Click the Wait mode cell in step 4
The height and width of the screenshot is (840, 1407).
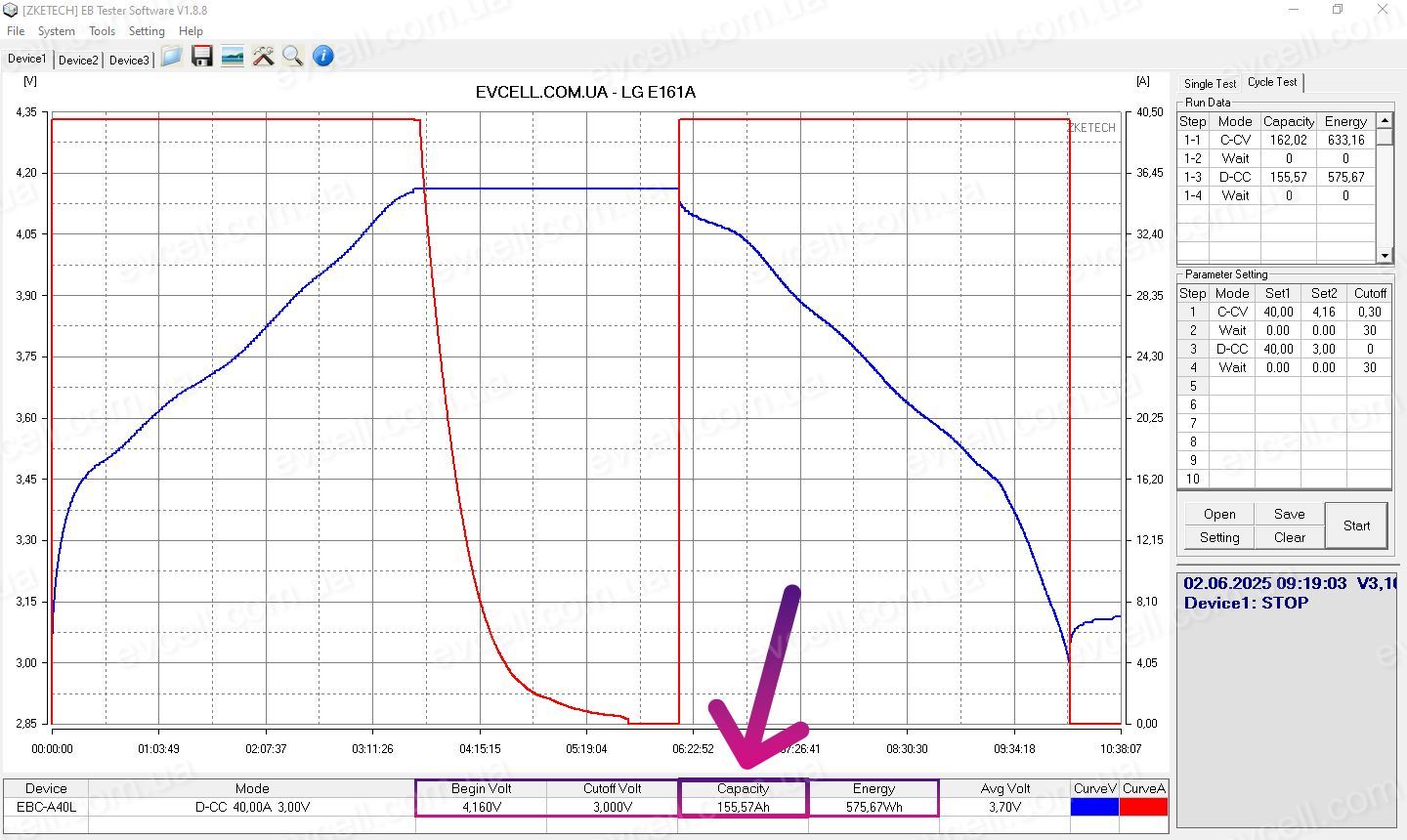click(1232, 367)
